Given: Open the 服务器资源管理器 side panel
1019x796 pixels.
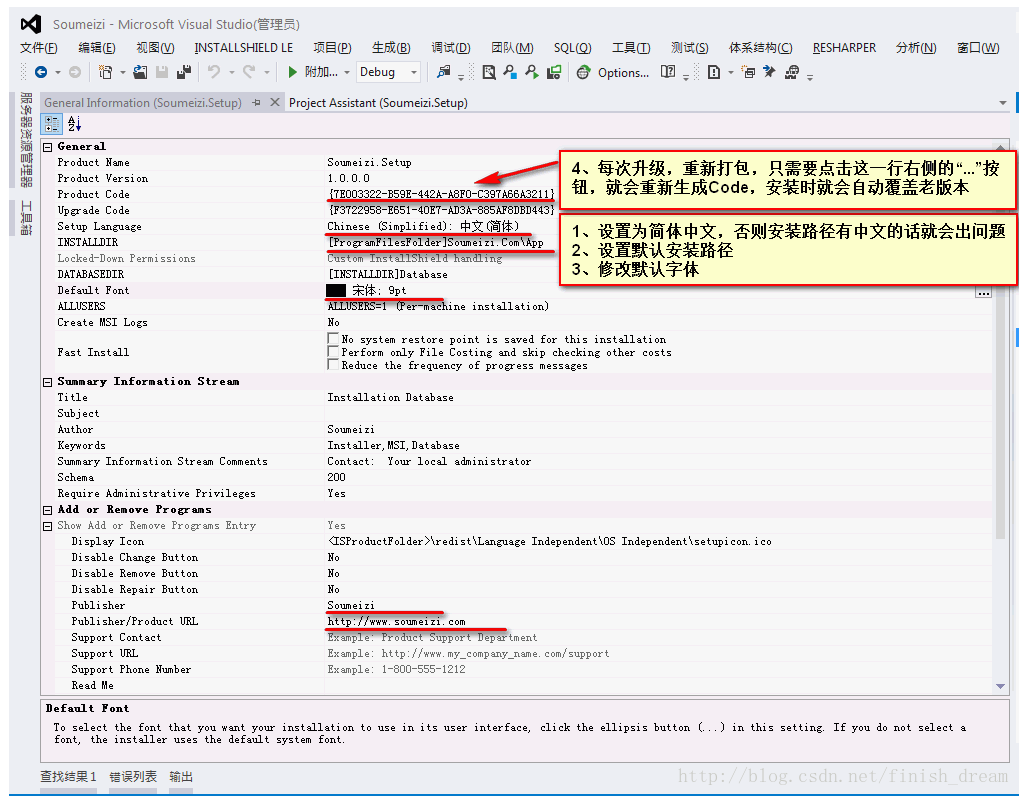Looking at the screenshot, I should pyautogui.click(x=26, y=139).
